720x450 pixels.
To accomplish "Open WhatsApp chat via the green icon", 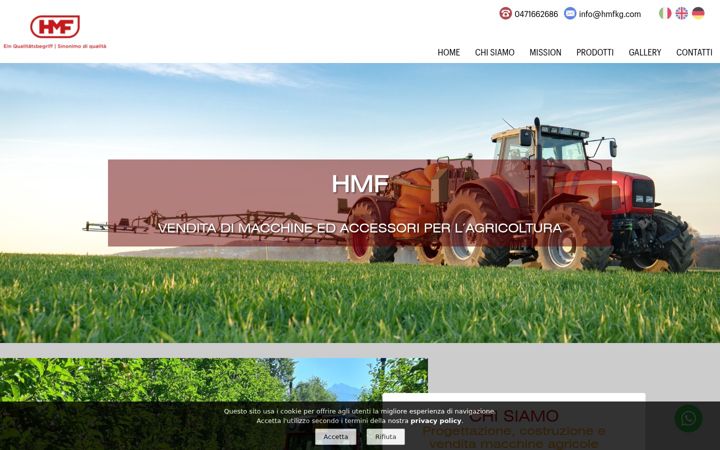I will (688, 418).
